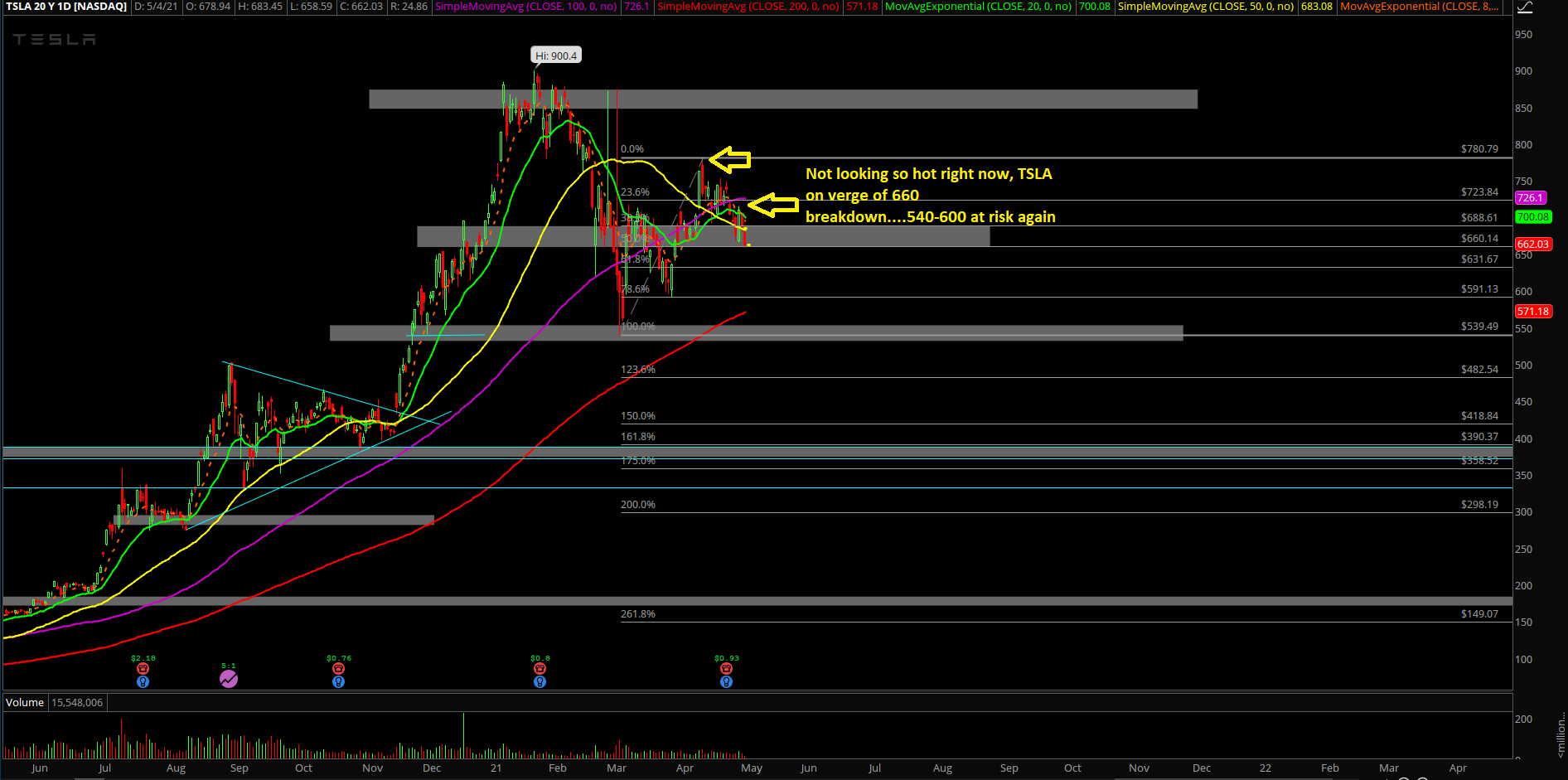Click the Volume study label
The height and width of the screenshot is (780, 1568).
click(x=25, y=702)
